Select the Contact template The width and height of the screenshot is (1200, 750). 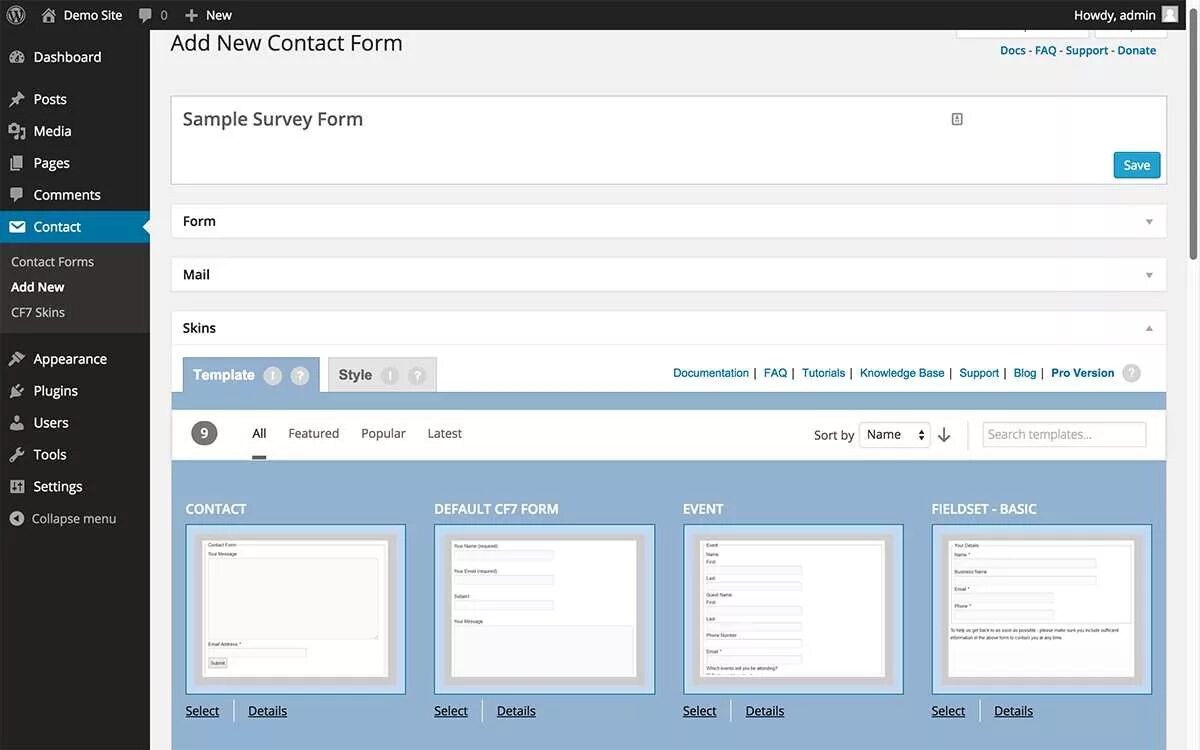202,711
